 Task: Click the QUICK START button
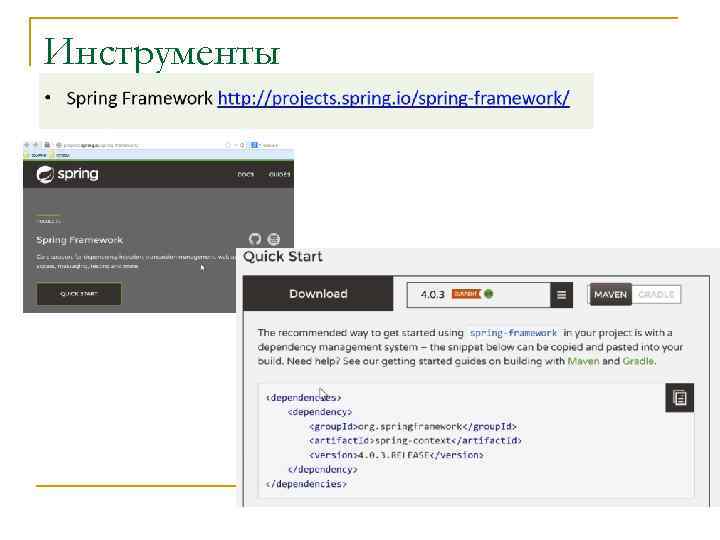click(x=79, y=293)
